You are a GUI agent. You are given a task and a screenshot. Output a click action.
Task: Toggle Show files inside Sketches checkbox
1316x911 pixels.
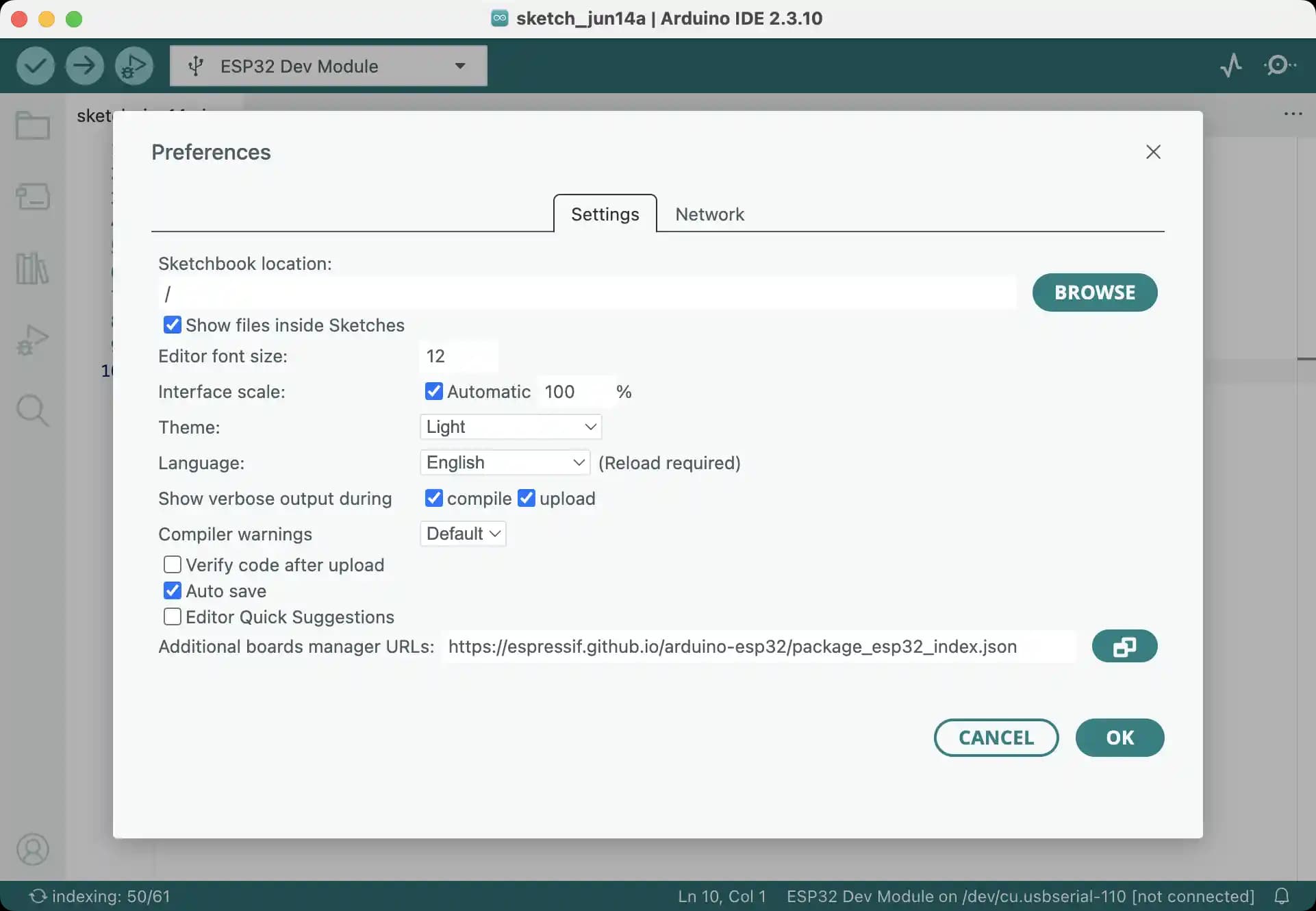click(x=173, y=325)
